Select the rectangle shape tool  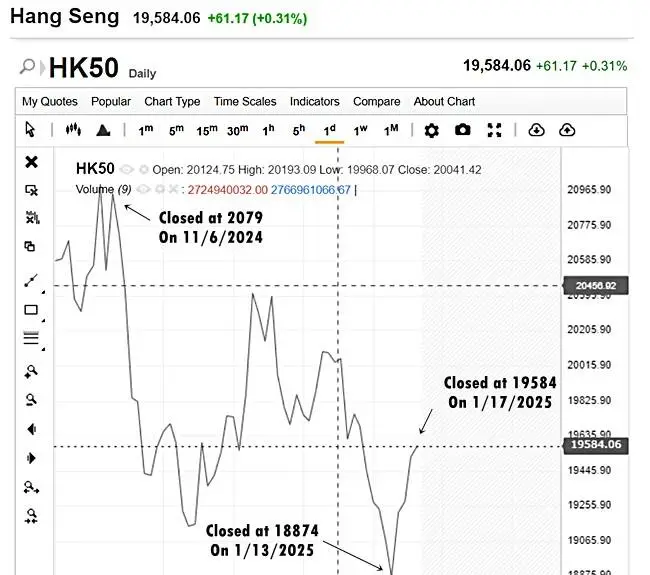click(x=31, y=310)
